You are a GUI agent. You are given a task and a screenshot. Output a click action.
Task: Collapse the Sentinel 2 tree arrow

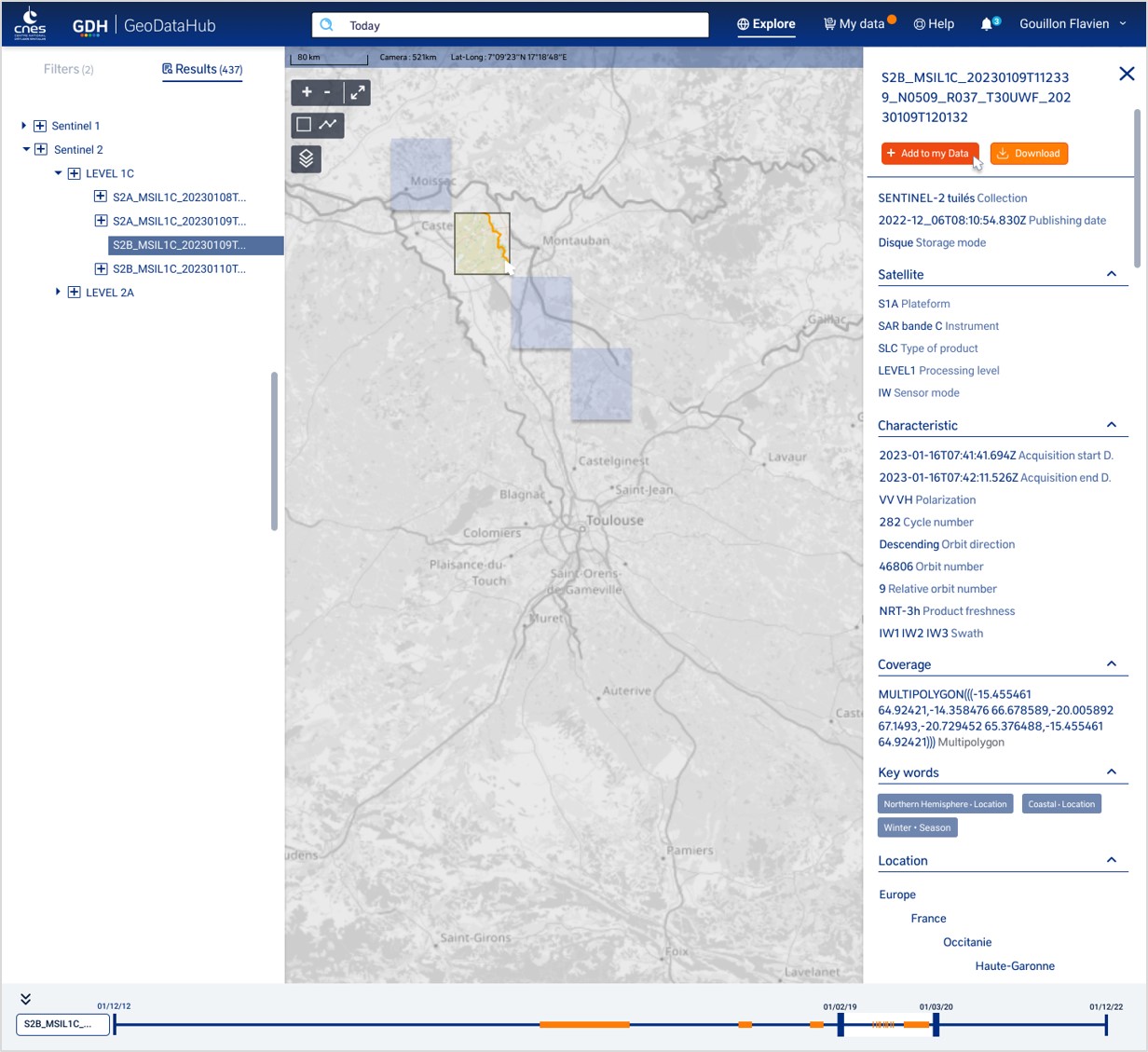tap(26, 149)
